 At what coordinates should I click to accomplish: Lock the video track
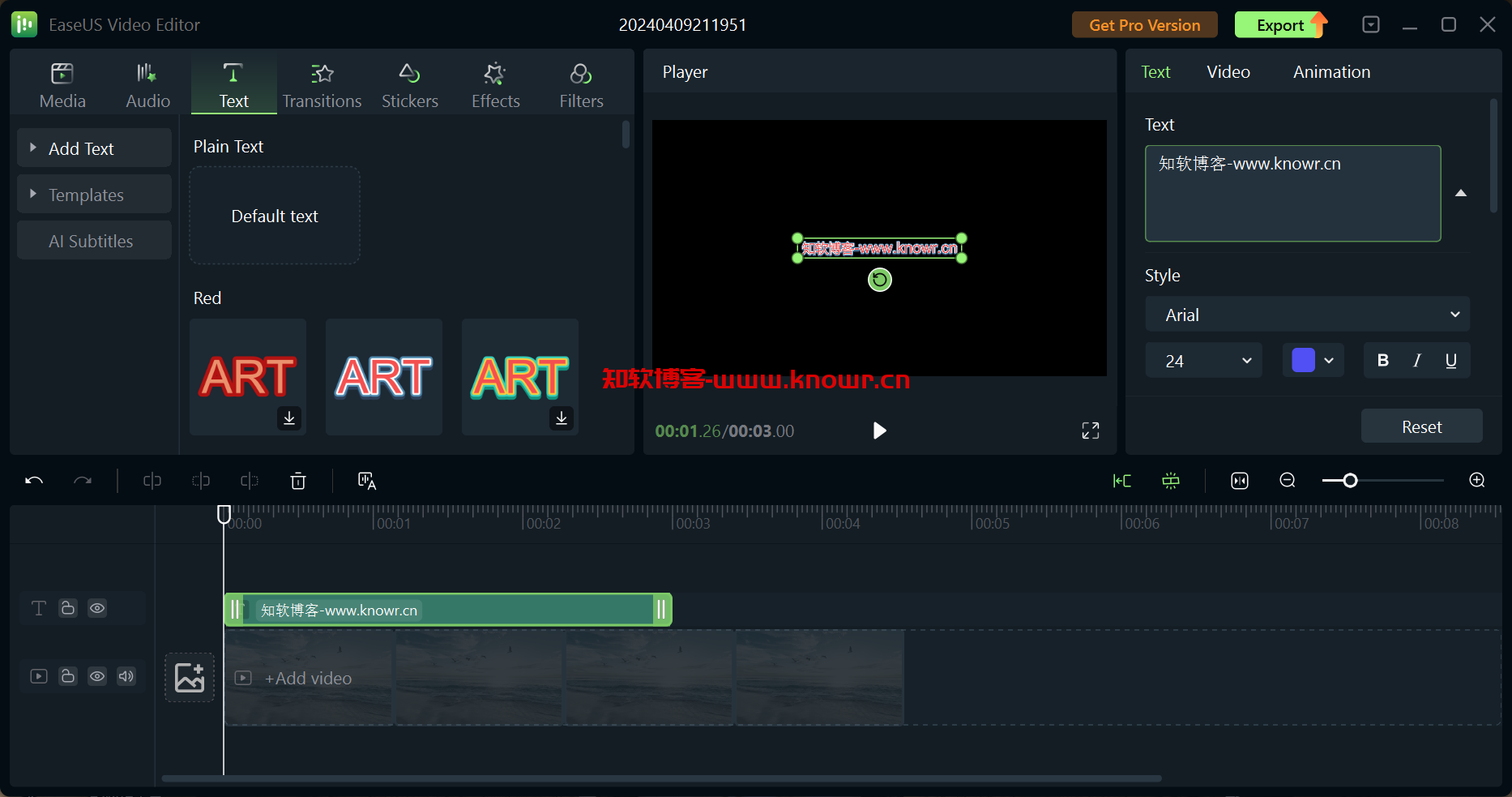click(68, 676)
